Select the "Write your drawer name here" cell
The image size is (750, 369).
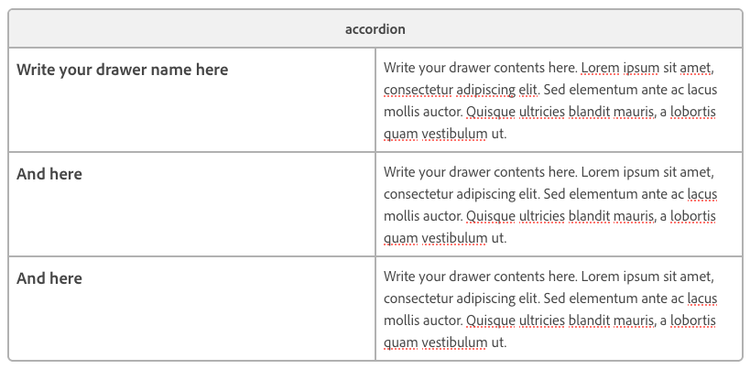point(192,100)
